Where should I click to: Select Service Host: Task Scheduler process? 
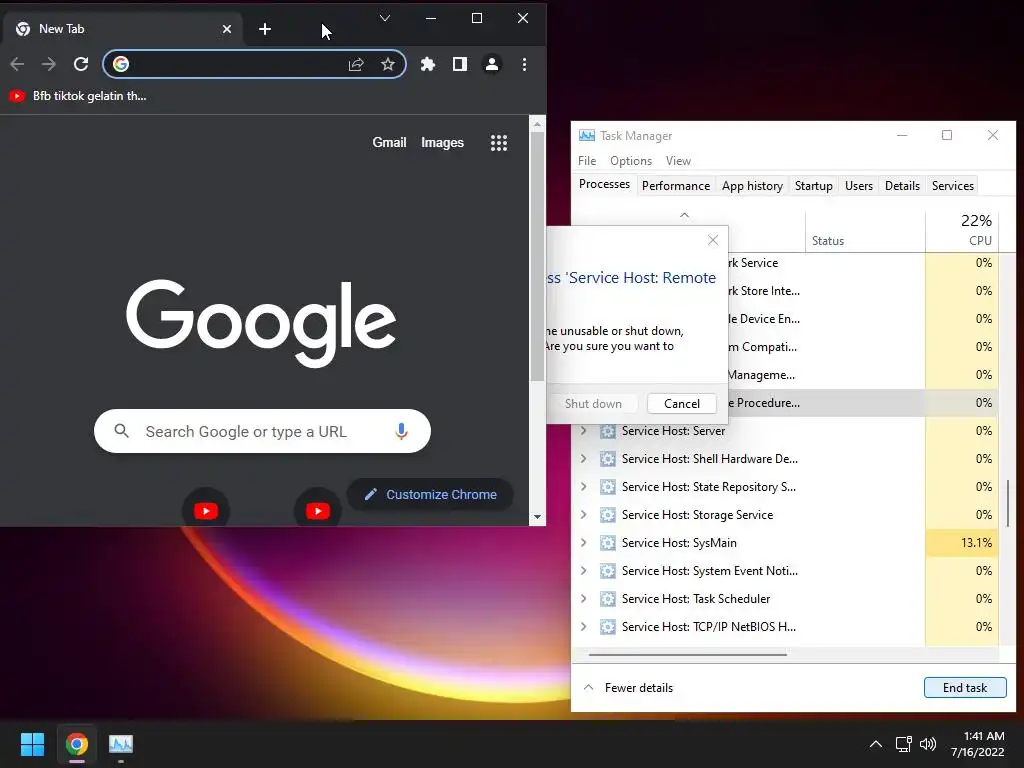pyautogui.click(x=785, y=599)
